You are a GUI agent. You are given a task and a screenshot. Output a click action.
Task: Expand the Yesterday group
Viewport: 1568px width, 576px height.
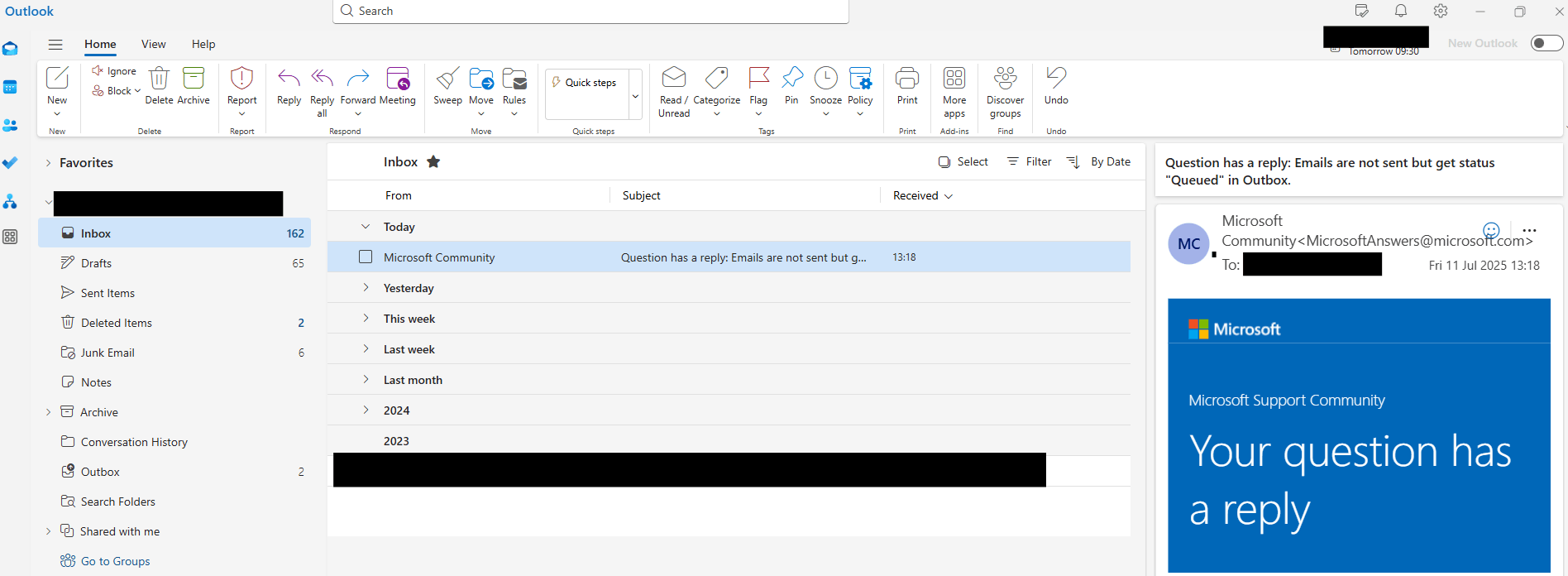(x=366, y=287)
